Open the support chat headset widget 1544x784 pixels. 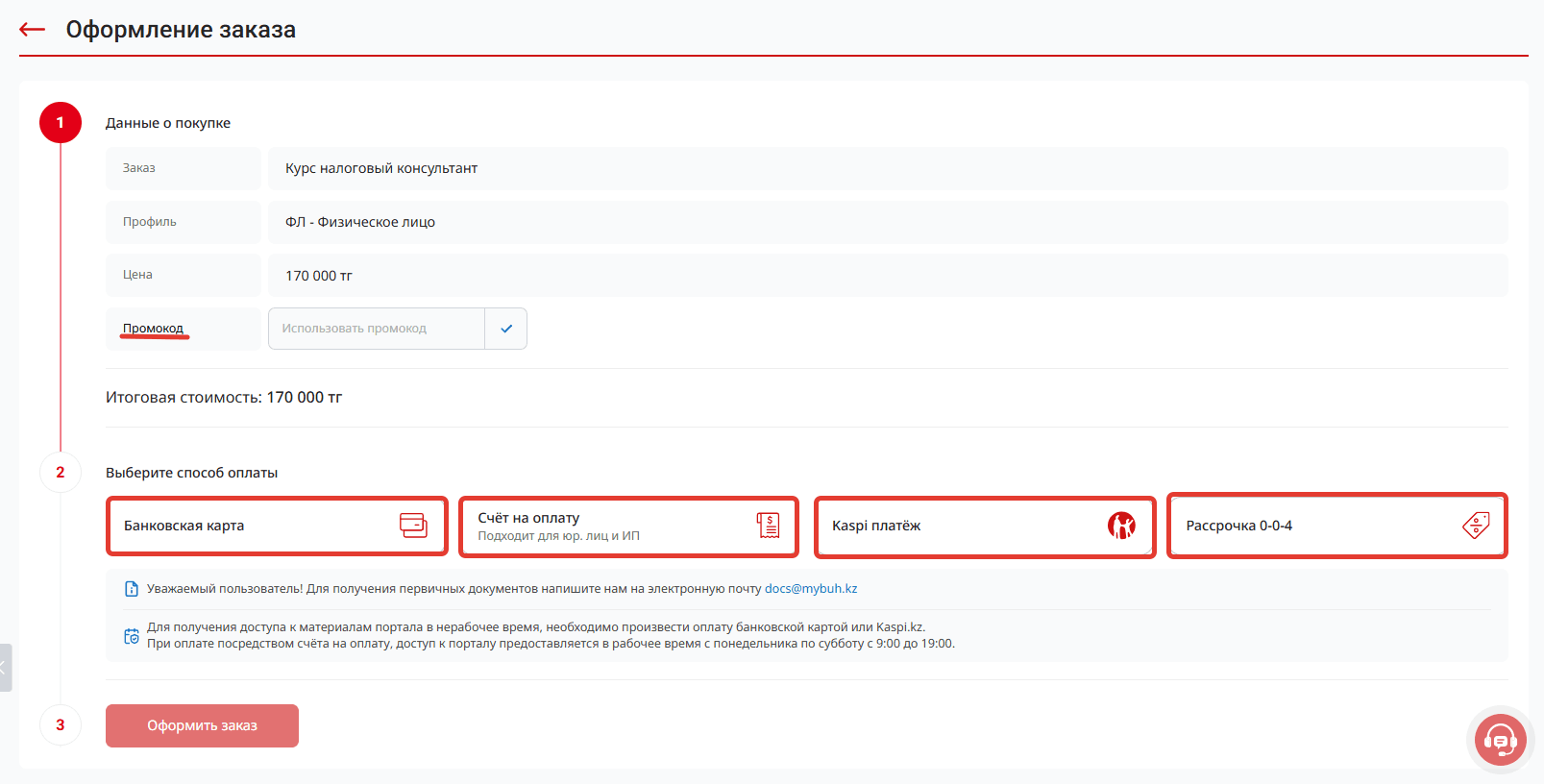tap(1500, 740)
